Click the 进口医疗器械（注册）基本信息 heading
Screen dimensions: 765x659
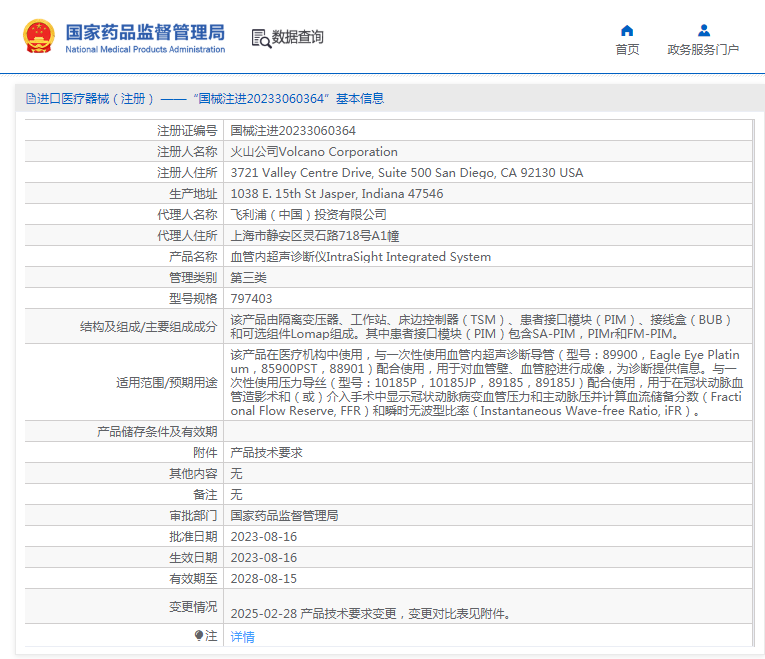(205, 99)
